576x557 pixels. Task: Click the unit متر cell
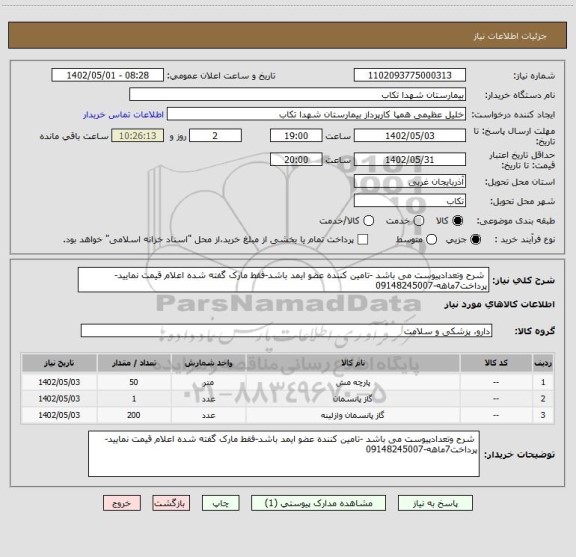[x=208, y=382]
